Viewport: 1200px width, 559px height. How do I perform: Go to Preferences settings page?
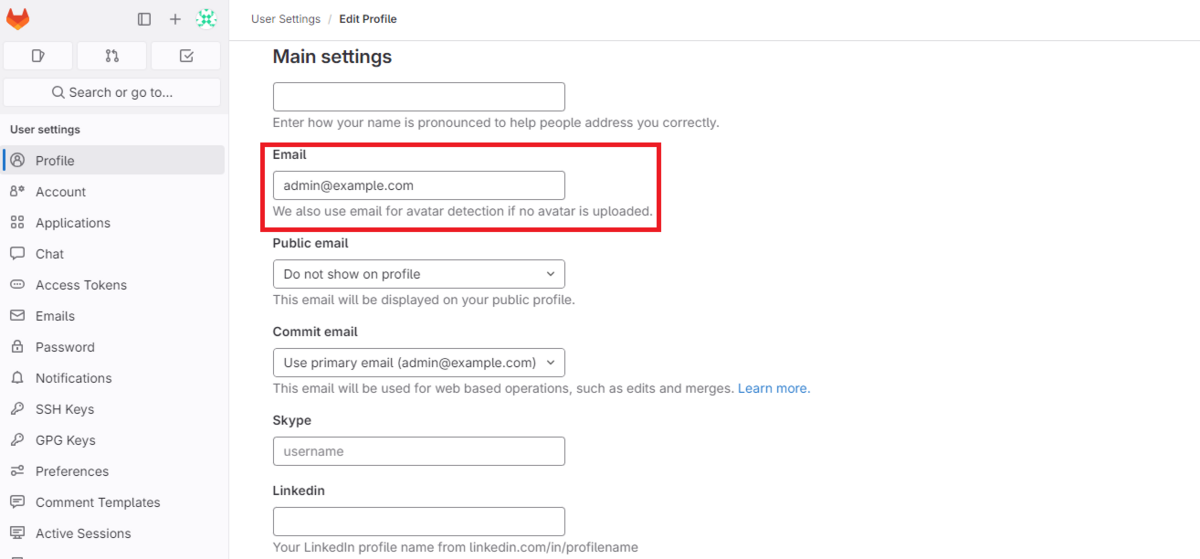[72, 471]
